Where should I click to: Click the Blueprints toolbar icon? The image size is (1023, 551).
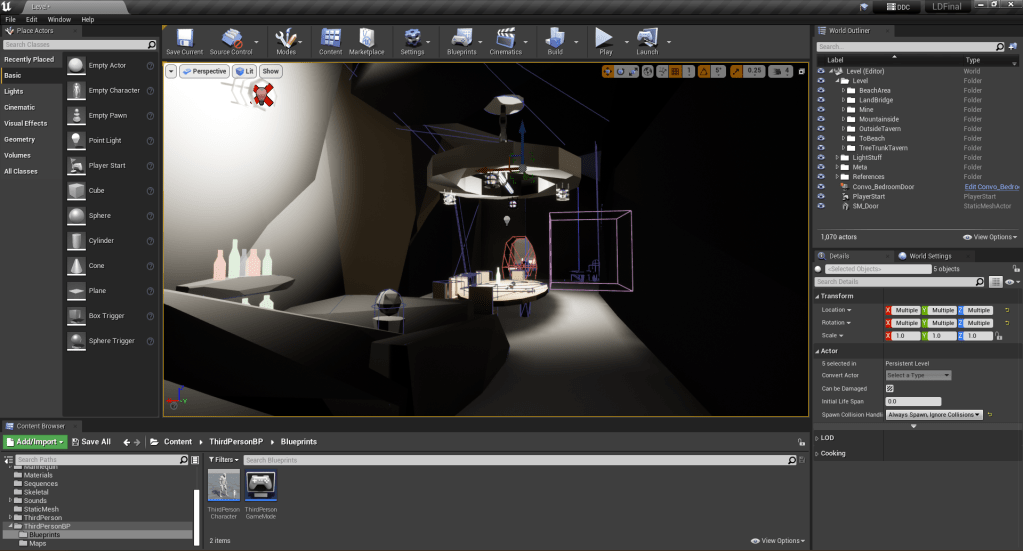[x=461, y=38]
